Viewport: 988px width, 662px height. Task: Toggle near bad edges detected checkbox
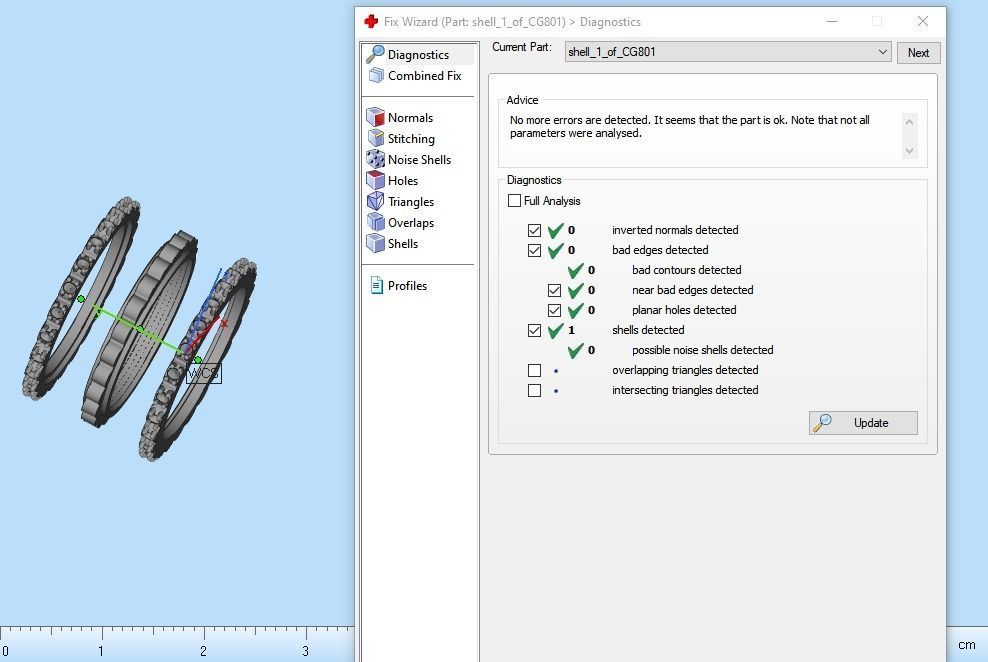click(554, 290)
